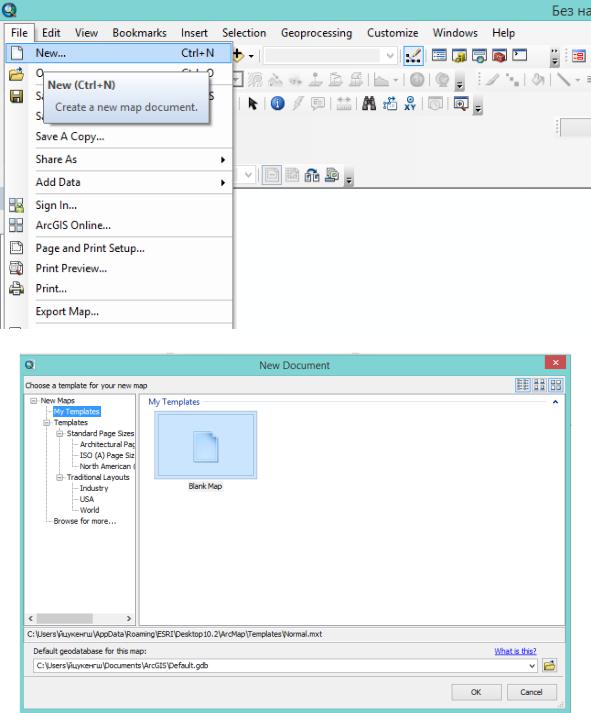Screen dimensions: 591x713
Task: Toggle the Data View button in lower toolbar
Action: (271, 175)
